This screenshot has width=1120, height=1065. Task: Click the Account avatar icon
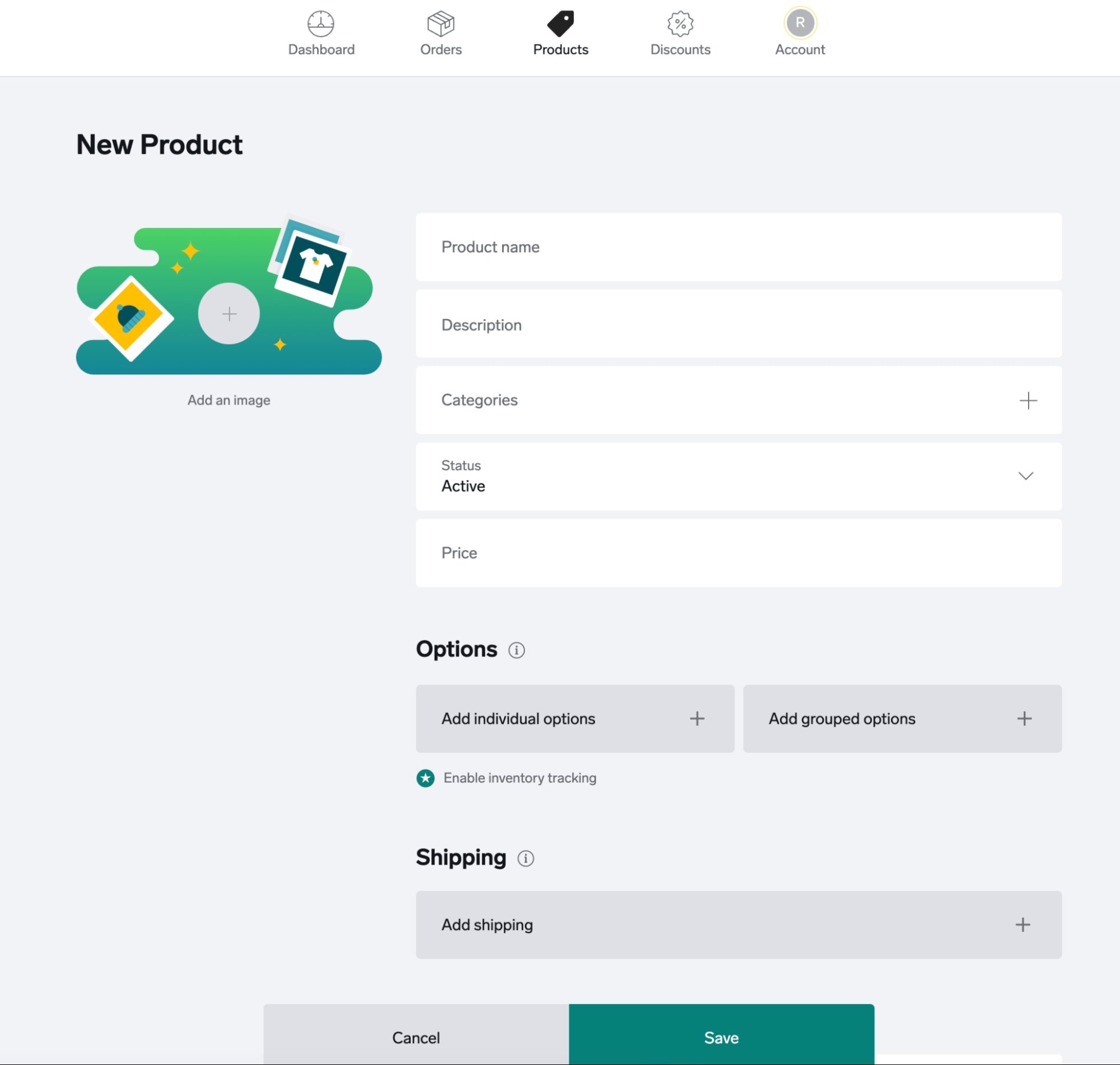click(800, 23)
